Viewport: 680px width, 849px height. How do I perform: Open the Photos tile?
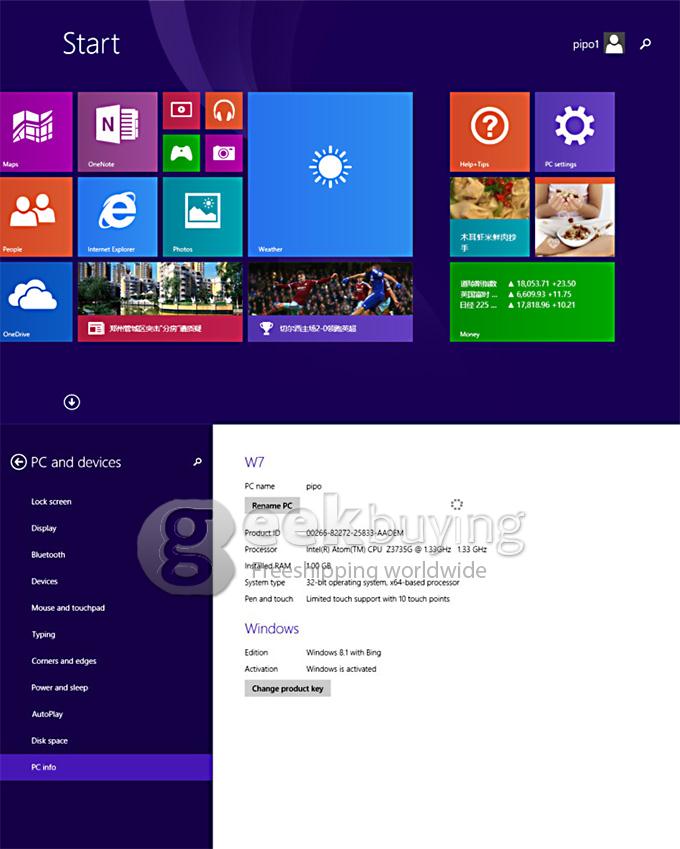202,217
